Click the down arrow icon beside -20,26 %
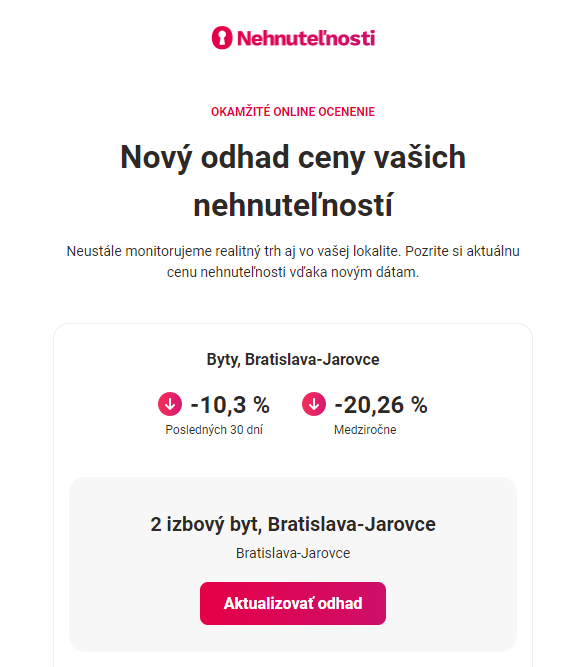 pos(314,404)
